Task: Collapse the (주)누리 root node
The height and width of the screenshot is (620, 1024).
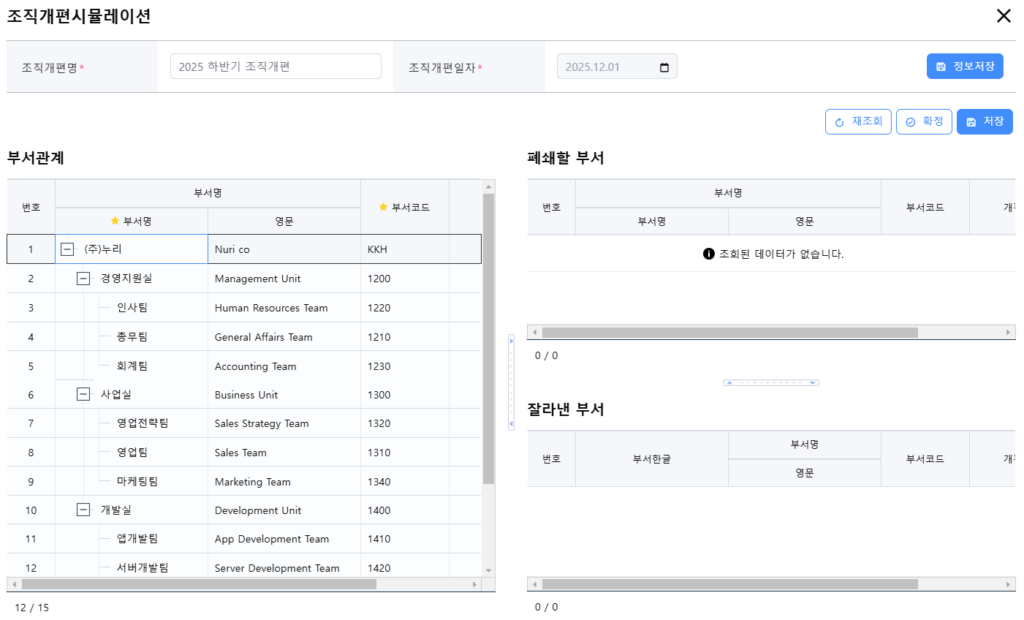Action: [67, 249]
